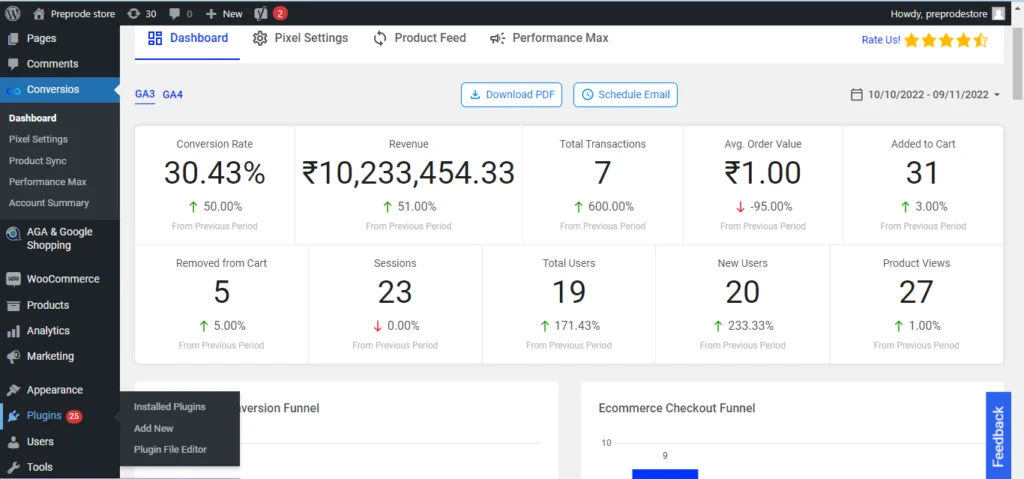The height and width of the screenshot is (479, 1024).
Task: Click the Conversion Rate 30.43% value
Action: 214,174
